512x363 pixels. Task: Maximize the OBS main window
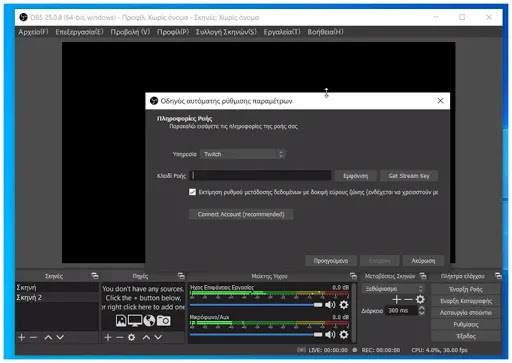tap(462, 17)
